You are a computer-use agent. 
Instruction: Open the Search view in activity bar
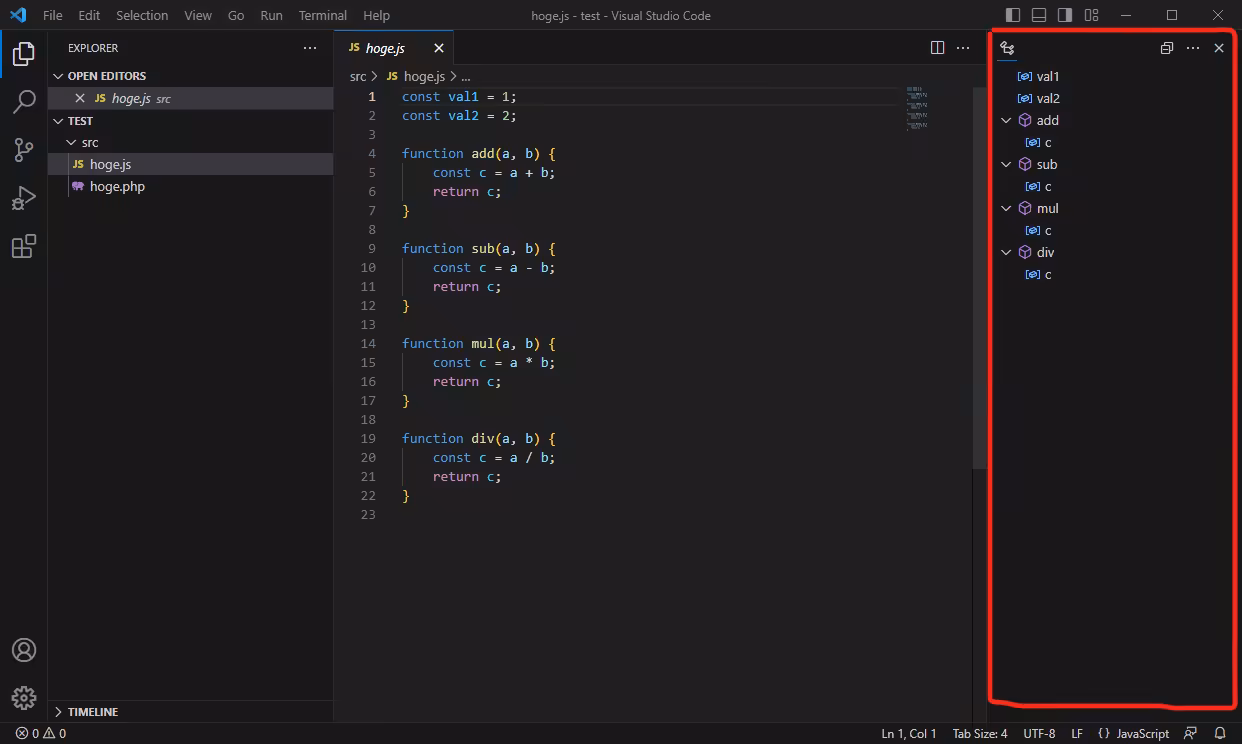click(24, 102)
